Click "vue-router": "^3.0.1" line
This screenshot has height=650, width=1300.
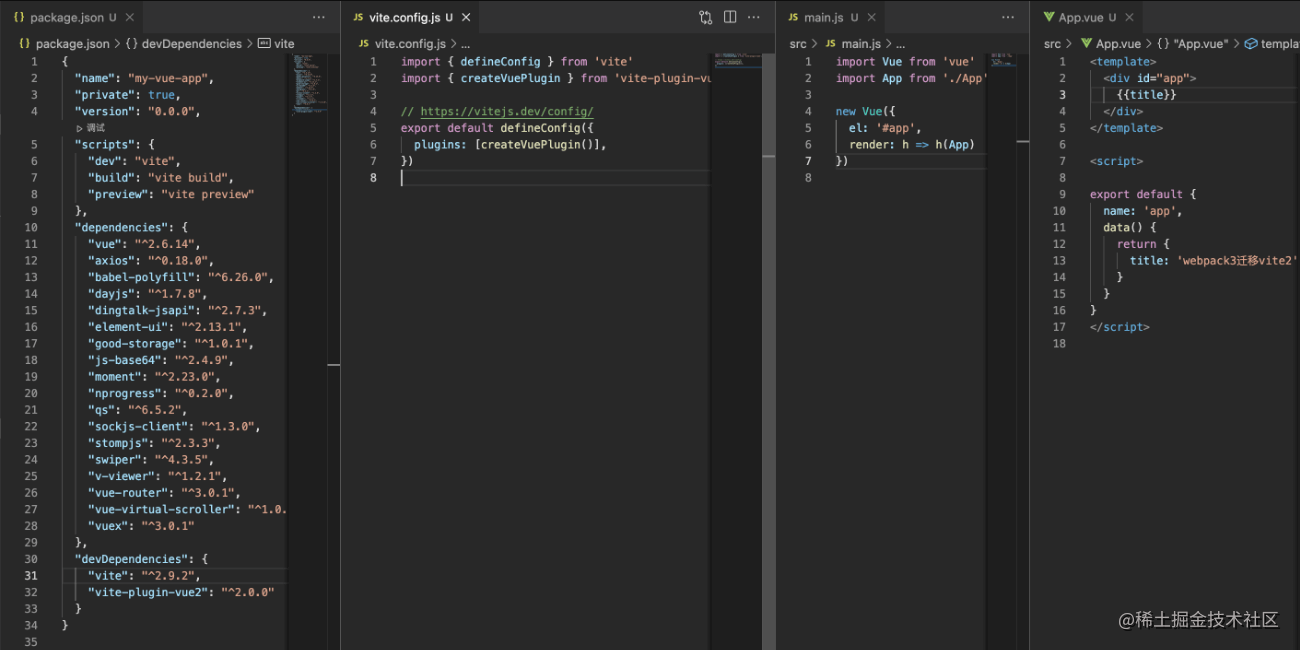point(164,493)
